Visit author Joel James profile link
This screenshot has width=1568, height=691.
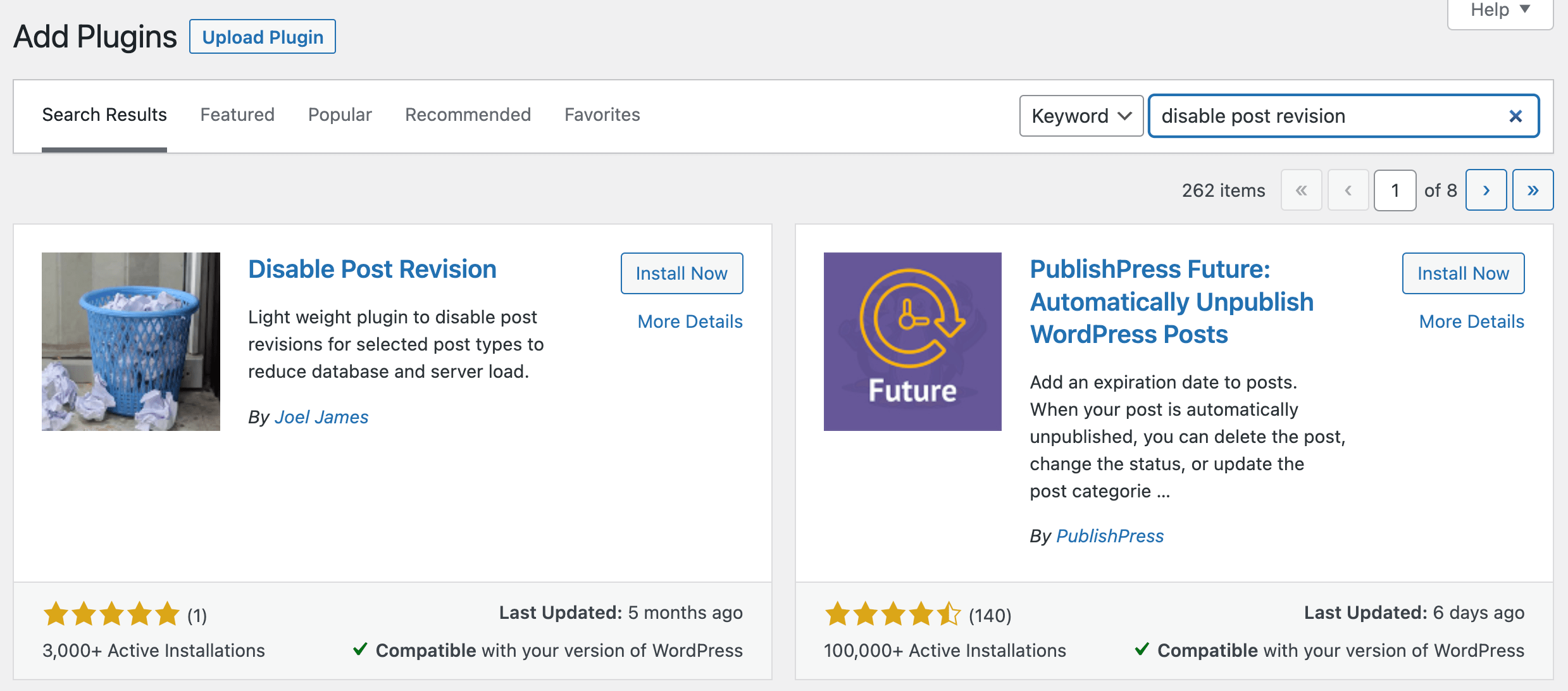tap(321, 416)
